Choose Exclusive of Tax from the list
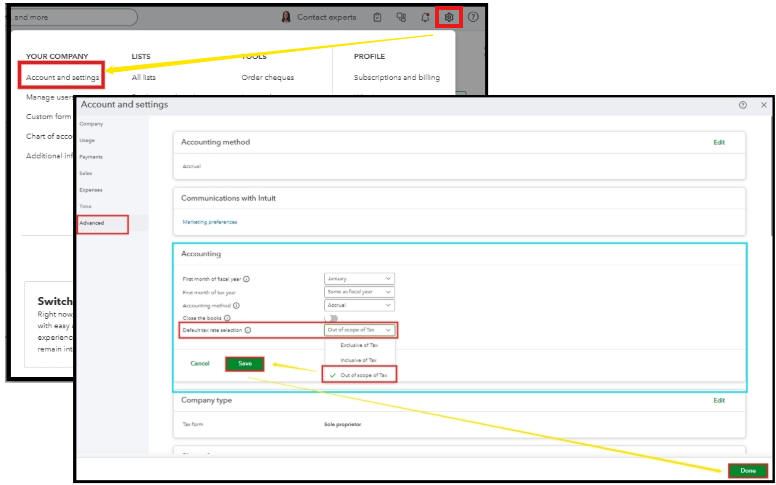Image resolution: width=776 pixels, height=485 pixels. (x=359, y=345)
